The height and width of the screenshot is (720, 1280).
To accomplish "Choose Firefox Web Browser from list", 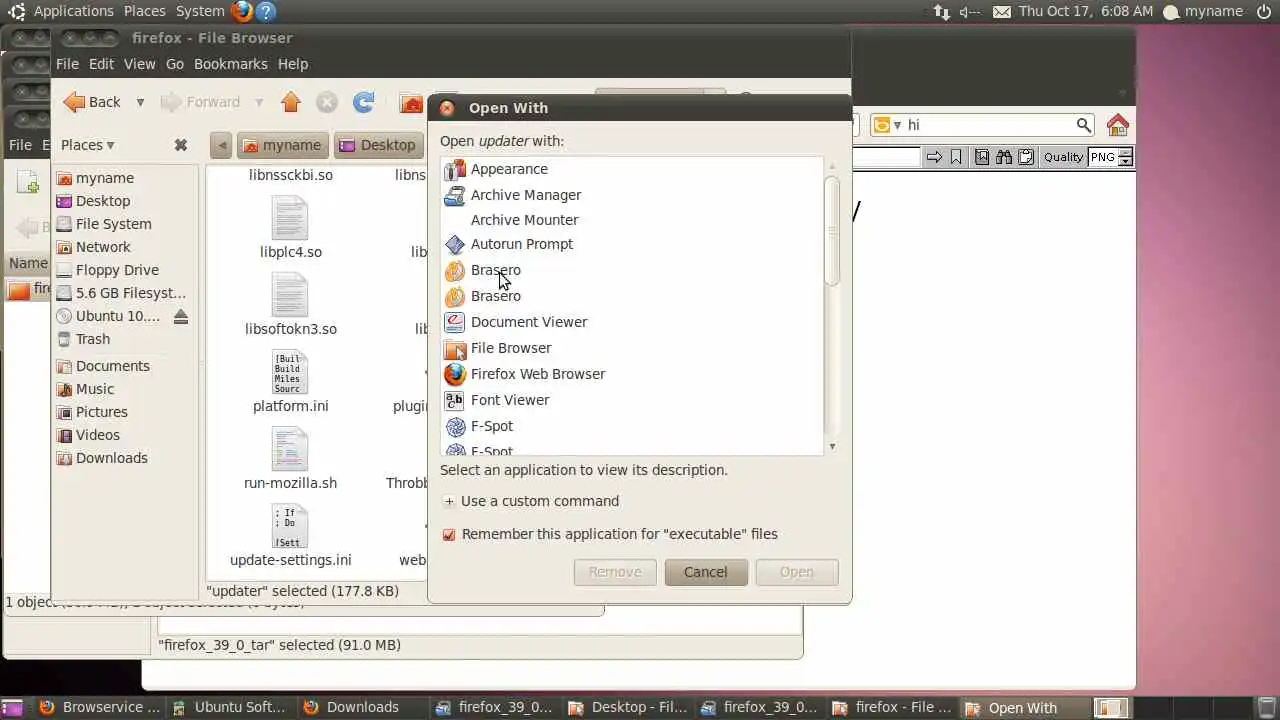I will tap(632, 374).
